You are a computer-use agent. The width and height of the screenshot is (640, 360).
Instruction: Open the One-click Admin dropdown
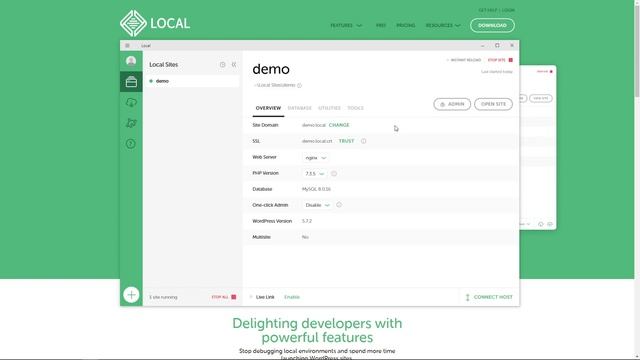(x=317, y=205)
